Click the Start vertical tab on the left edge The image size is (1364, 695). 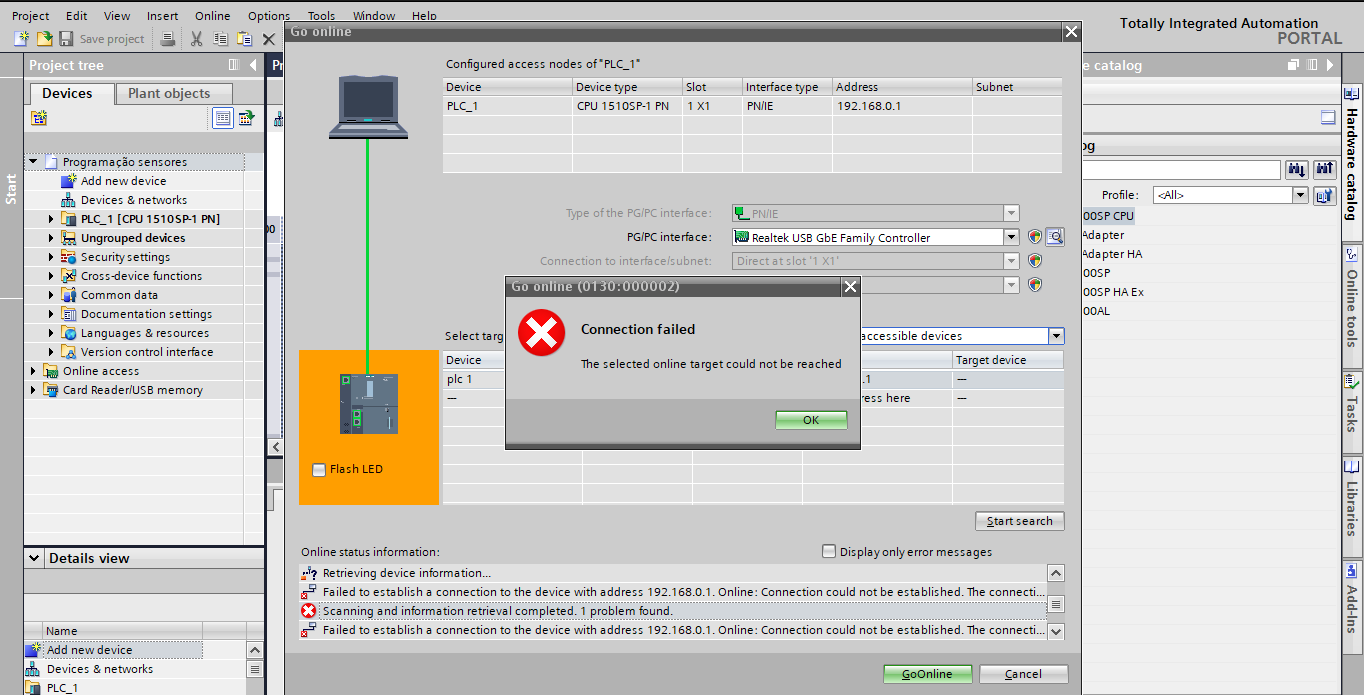point(11,189)
